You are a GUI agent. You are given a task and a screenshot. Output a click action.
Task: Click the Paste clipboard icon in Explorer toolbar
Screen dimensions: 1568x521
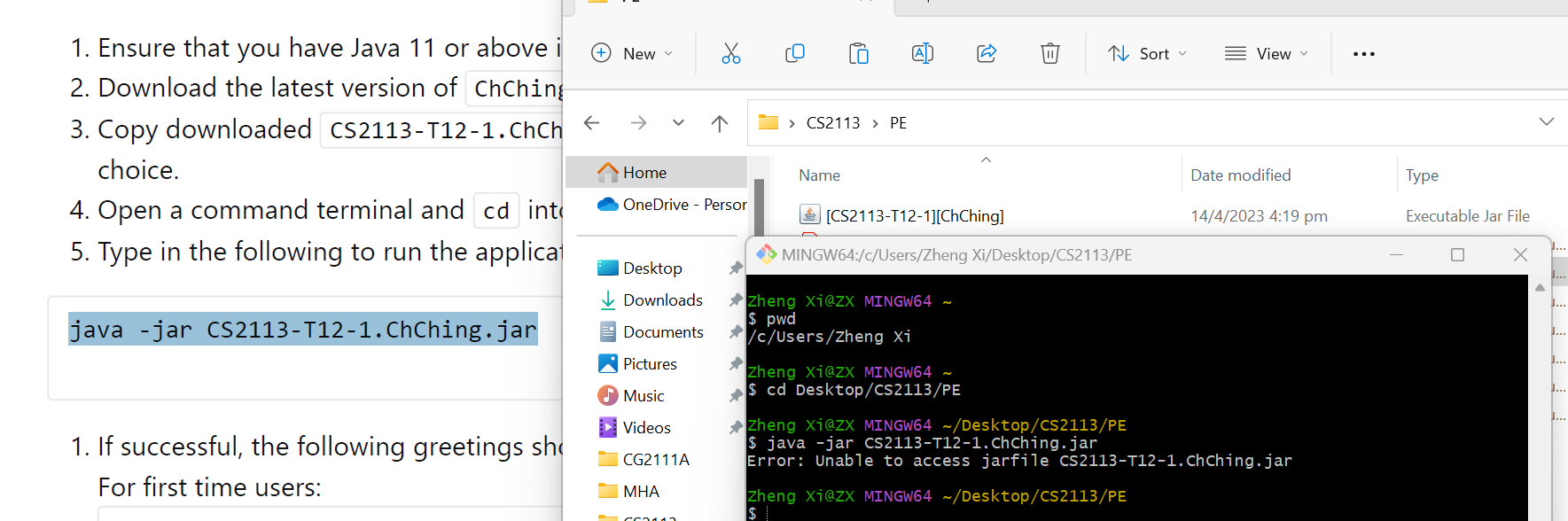pyautogui.click(x=859, y=53)
